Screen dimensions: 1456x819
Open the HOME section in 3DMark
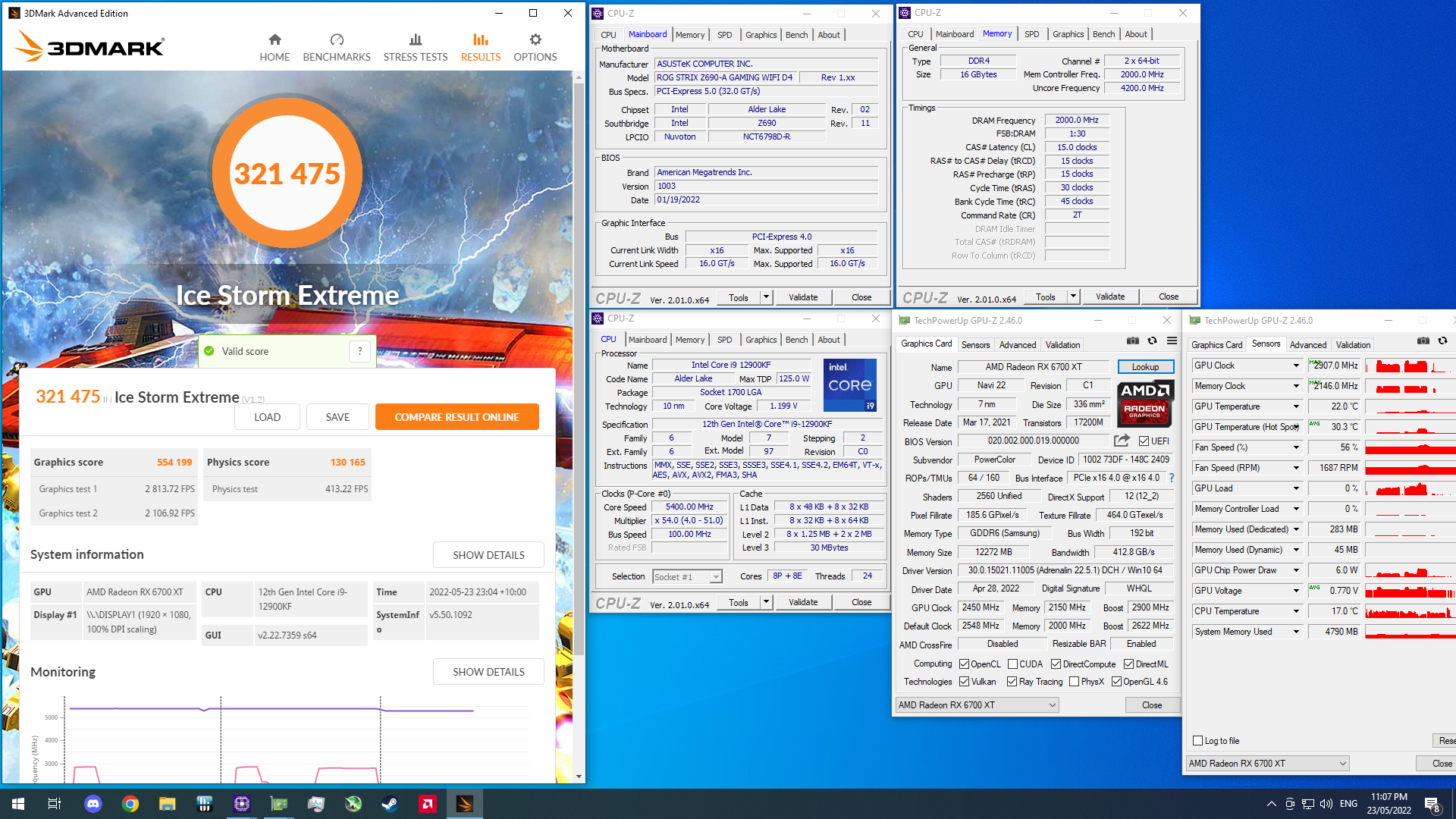(x=275, y=47)
